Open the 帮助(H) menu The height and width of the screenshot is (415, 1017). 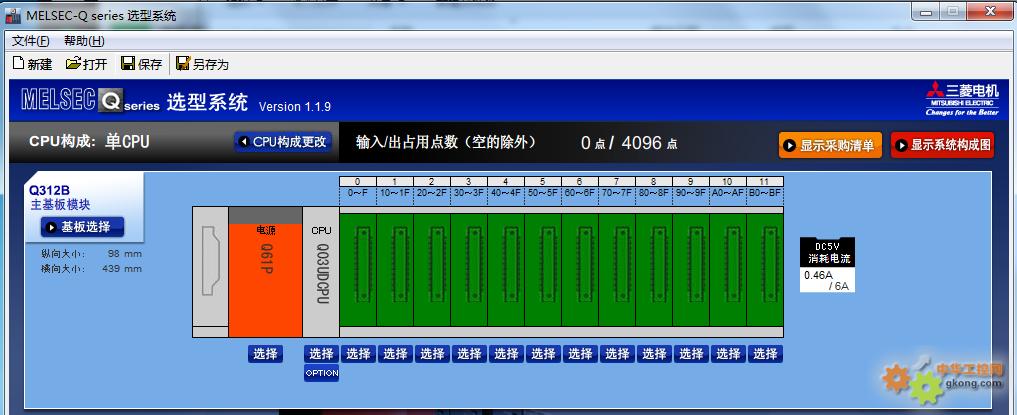(x=84, y=41)
